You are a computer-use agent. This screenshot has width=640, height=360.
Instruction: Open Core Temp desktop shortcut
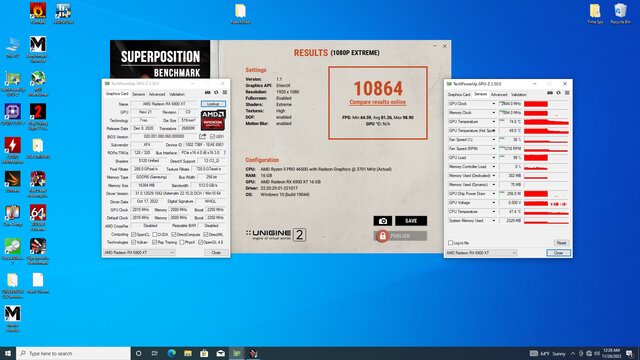[x=13, y=216]
